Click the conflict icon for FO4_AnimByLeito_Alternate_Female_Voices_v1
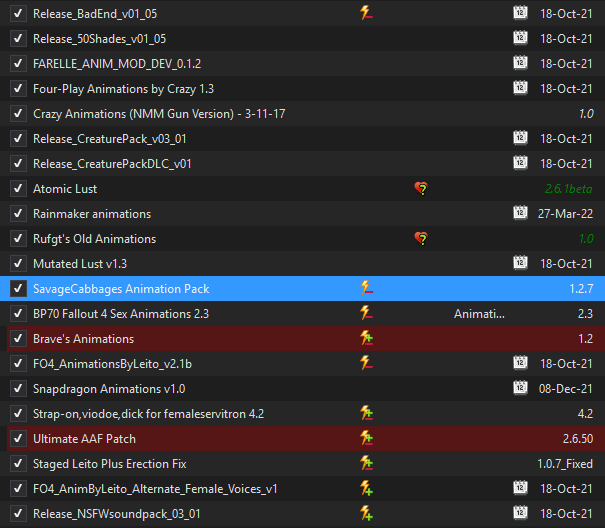The image size is (605, 528). (x=366, y=489)
